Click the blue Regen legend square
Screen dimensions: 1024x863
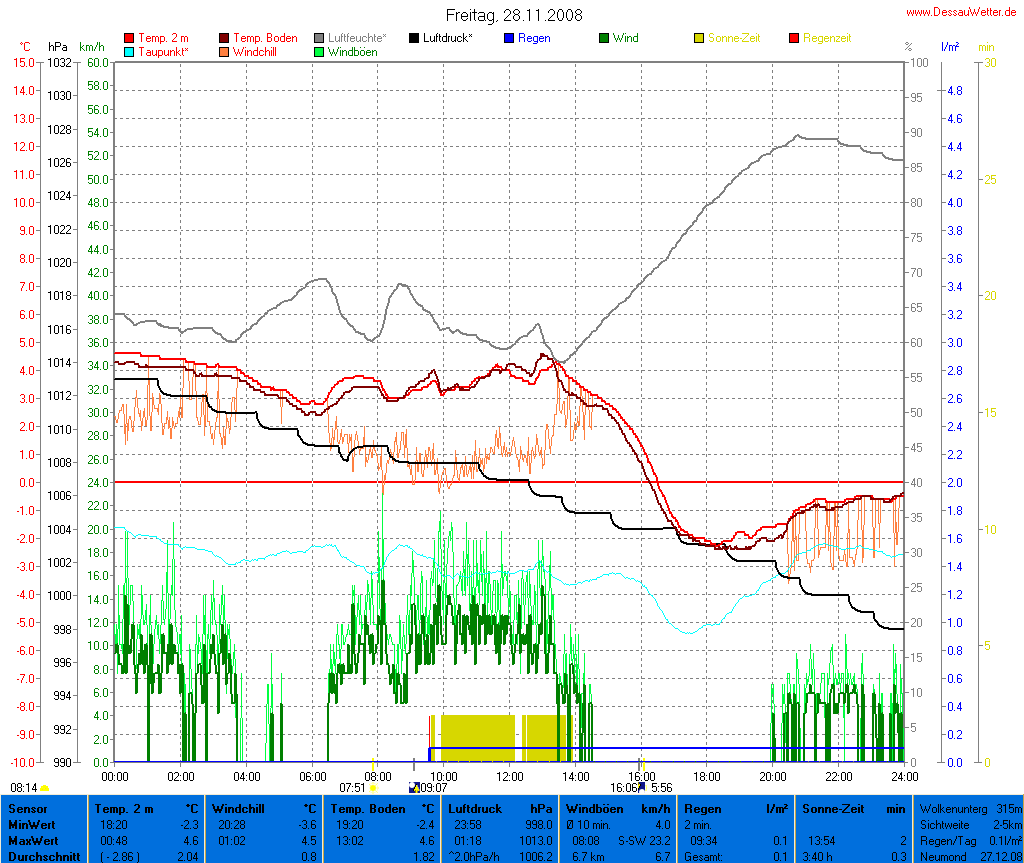pyautogui.click(x=509, y=38)
